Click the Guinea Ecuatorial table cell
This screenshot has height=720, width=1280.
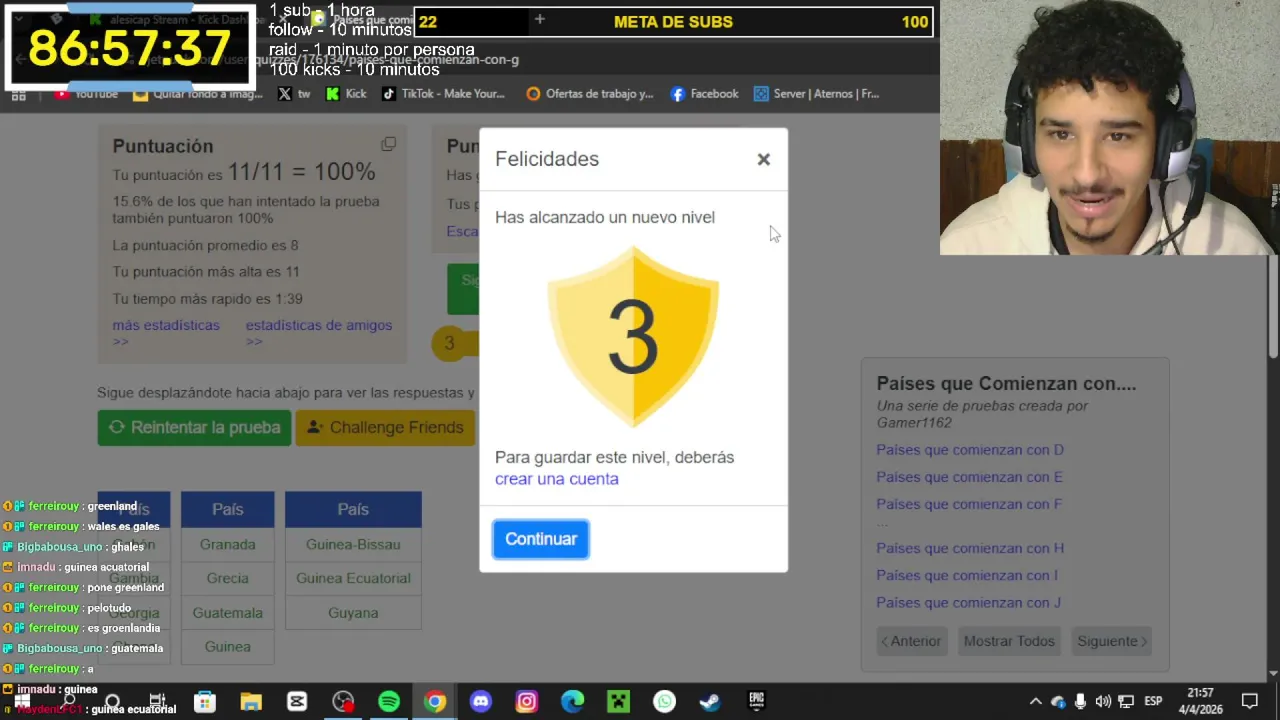(x=353, y=579)
